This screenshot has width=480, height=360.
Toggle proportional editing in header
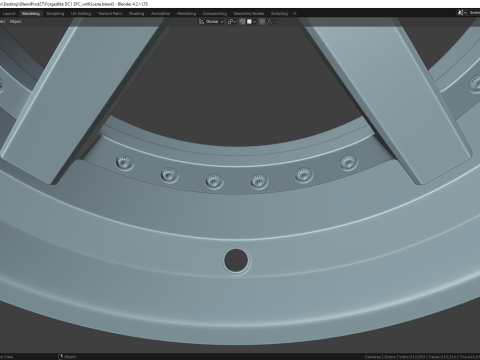click(x=262, y=22)
